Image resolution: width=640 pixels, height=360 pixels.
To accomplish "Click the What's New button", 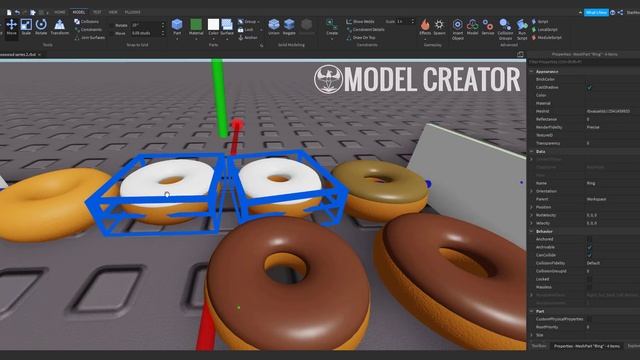I will point(596,13).
